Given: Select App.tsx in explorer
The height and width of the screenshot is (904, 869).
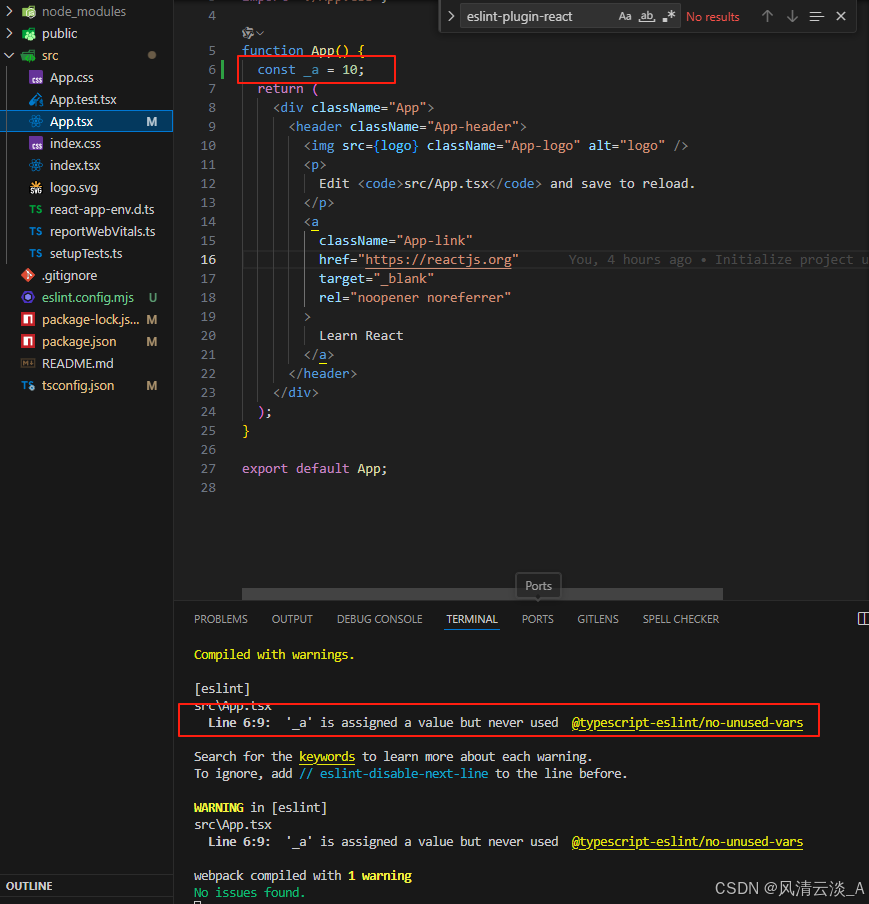Looking at the screenshot, I should tap(86, 121).
